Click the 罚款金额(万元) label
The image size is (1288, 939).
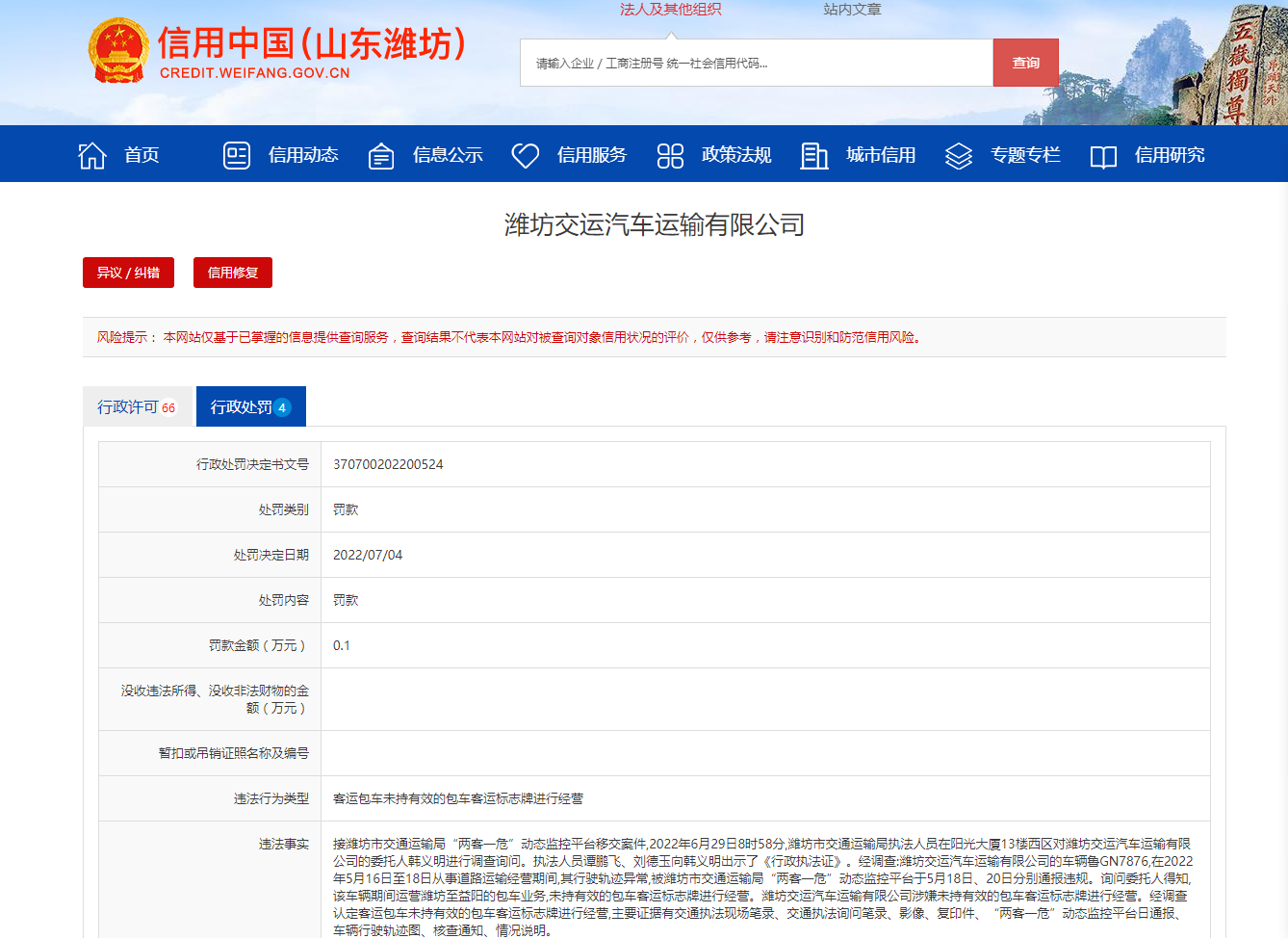[x=259, y=645]
